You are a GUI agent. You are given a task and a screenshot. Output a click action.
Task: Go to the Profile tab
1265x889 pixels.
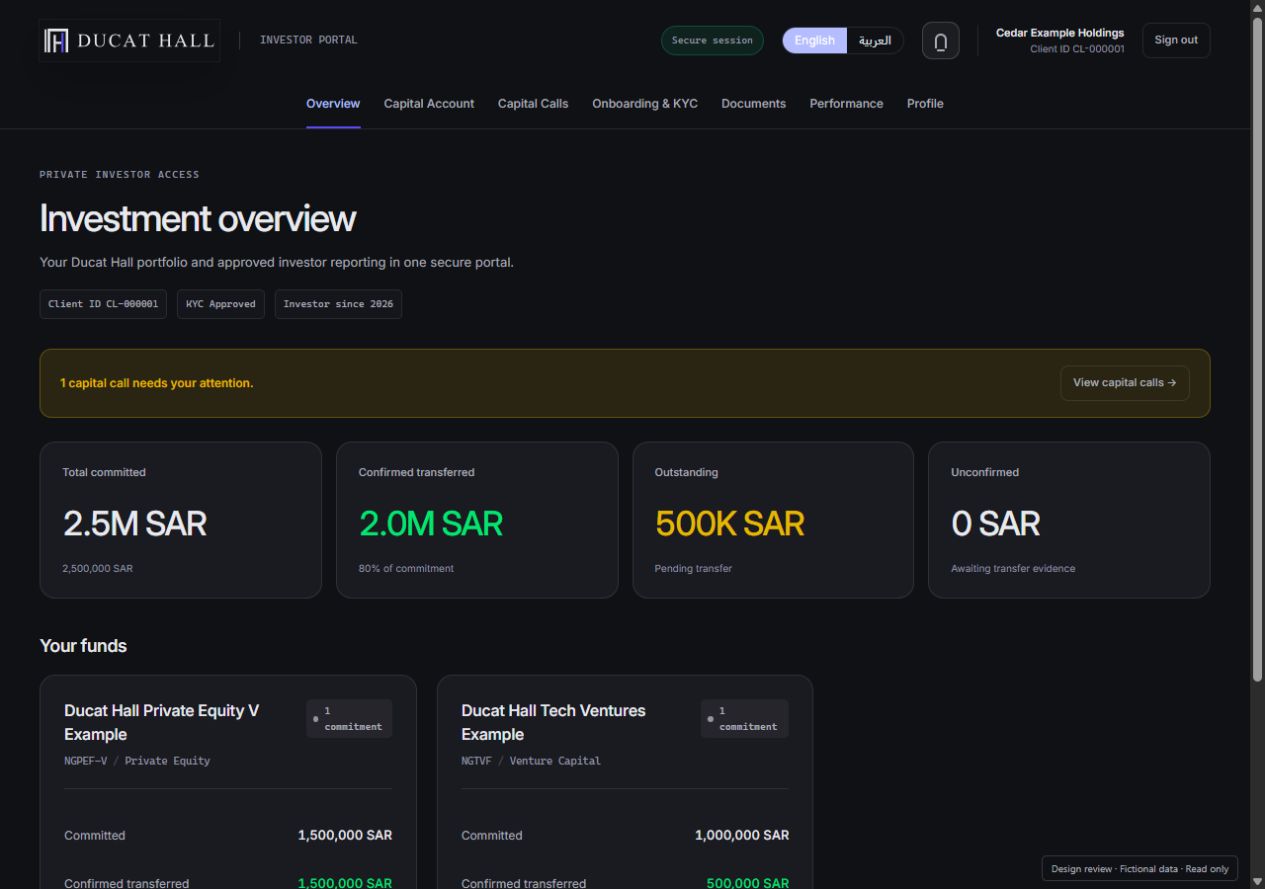click(x=925, y=104)
